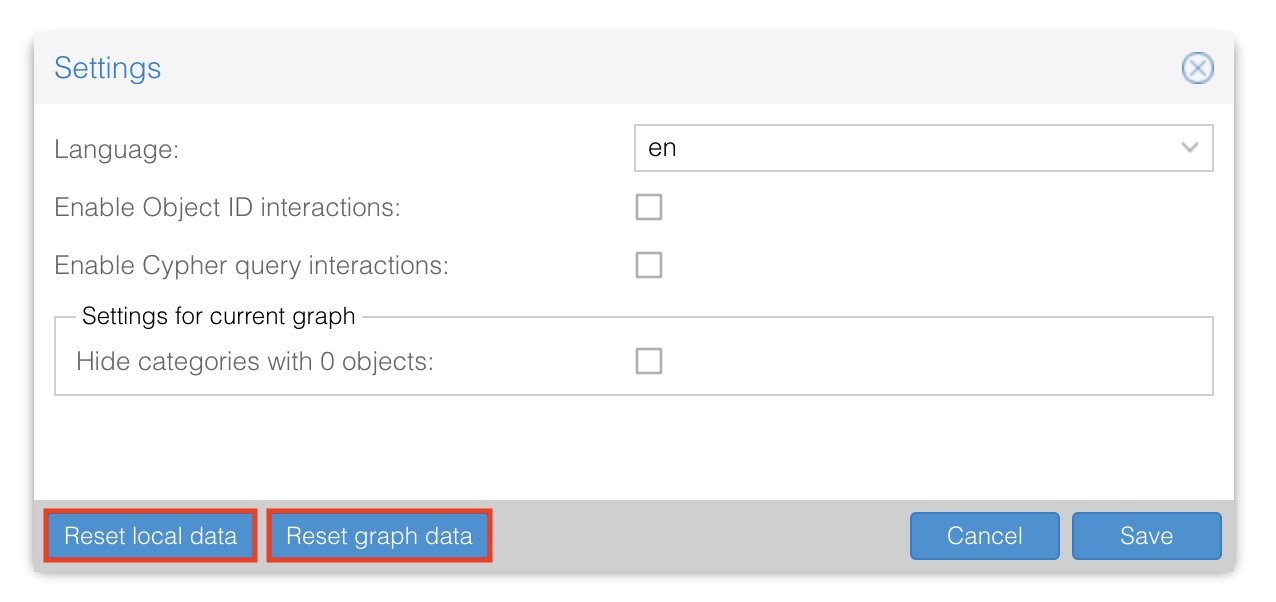The height and width of the screenshot is (602, 1276).
Task: Click the gray footer bar between buttons
Action: click(700, 536)
